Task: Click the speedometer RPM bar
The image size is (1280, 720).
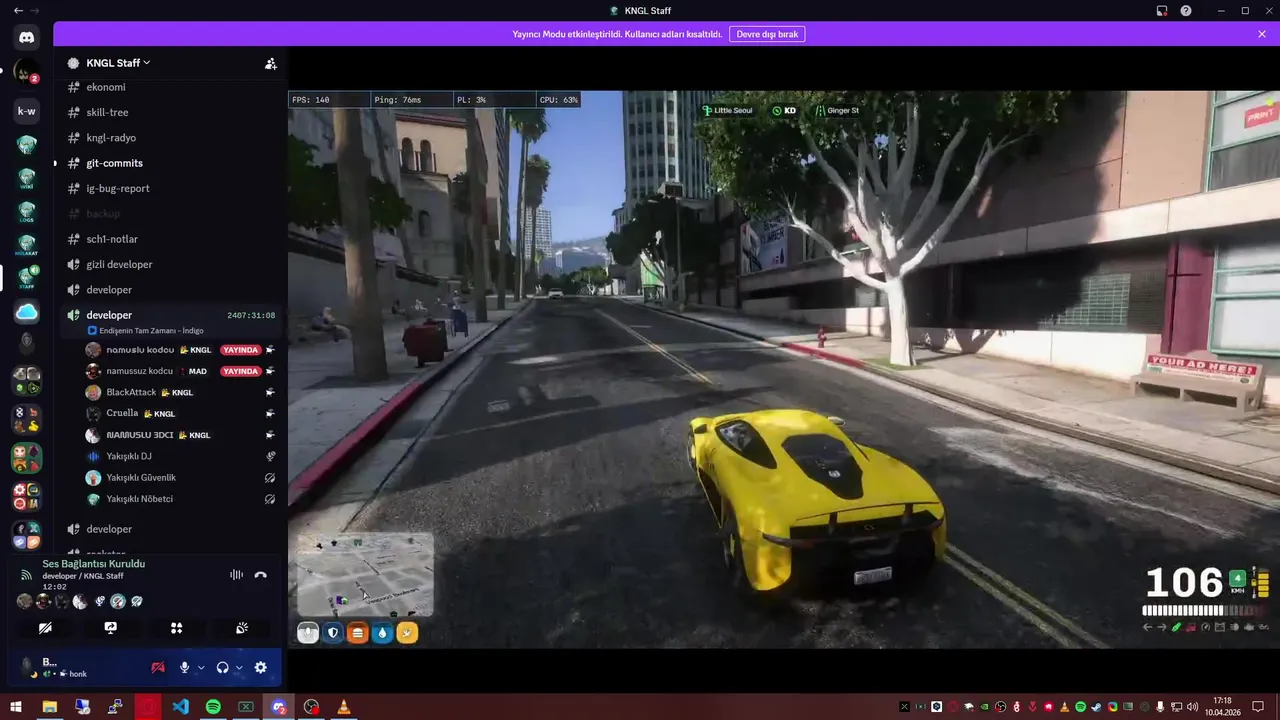Action: (1206, 610)
